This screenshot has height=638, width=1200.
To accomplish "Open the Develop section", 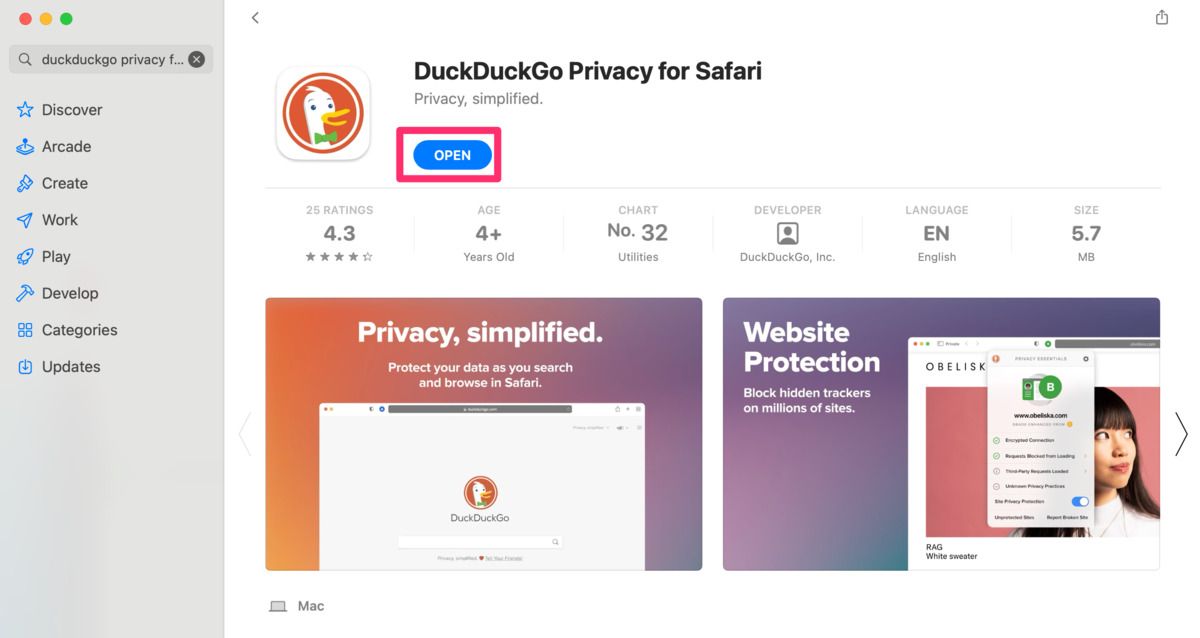I will (69, 293).
